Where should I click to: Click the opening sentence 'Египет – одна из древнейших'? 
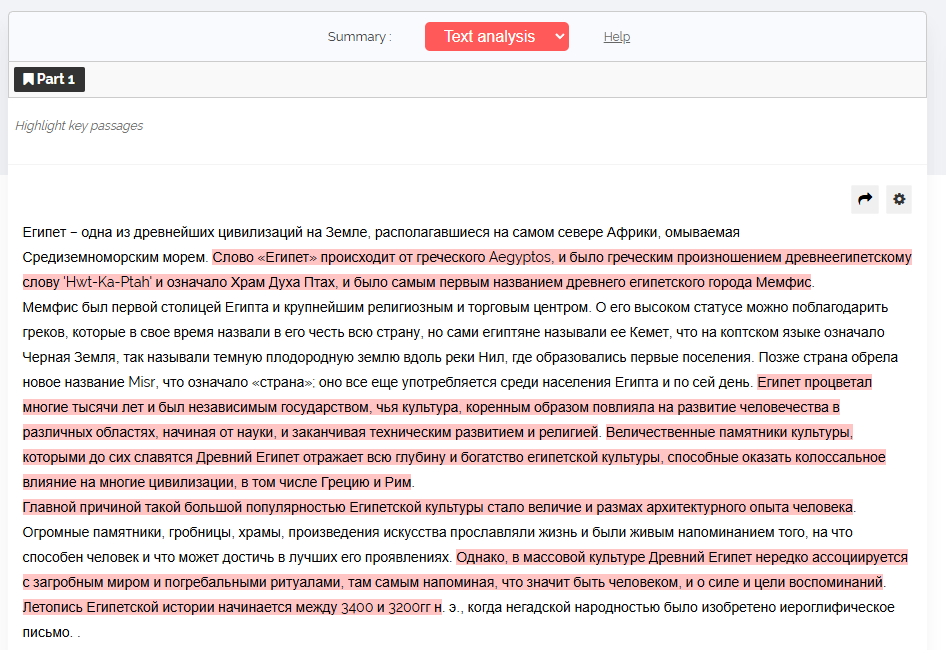pos(381,245)
